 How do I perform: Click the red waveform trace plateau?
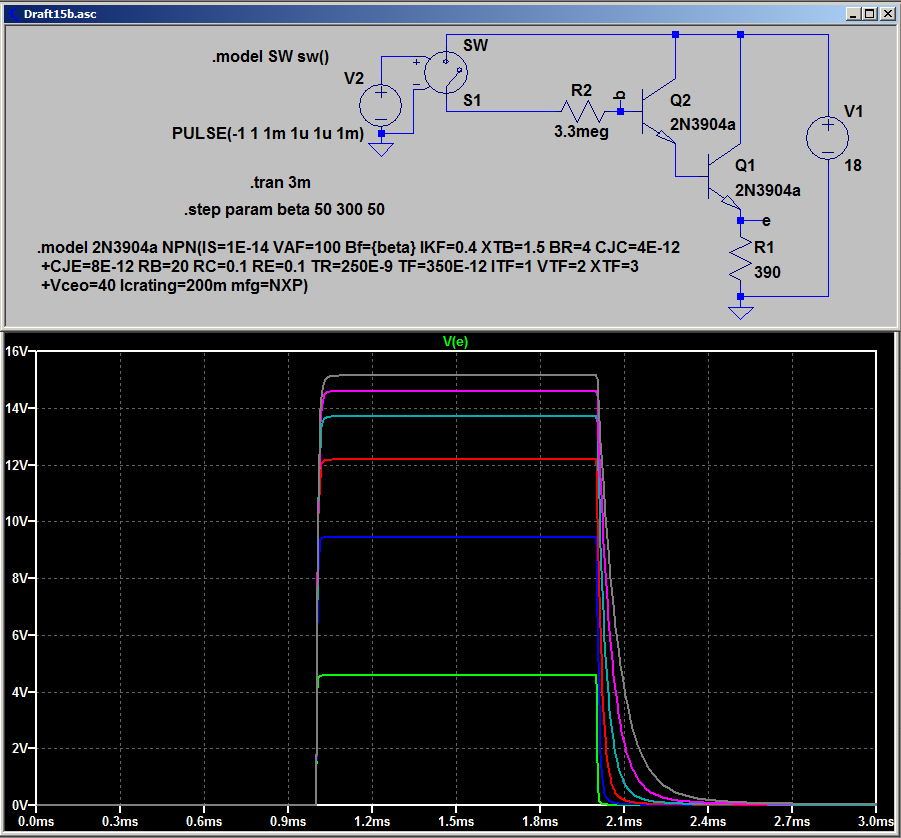[457, 459]
